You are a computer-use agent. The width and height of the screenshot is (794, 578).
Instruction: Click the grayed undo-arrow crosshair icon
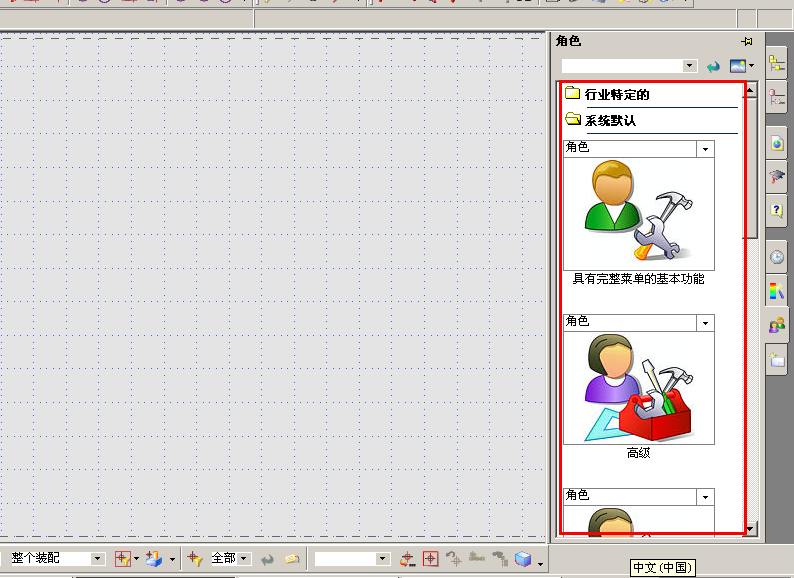click(454, 559)
